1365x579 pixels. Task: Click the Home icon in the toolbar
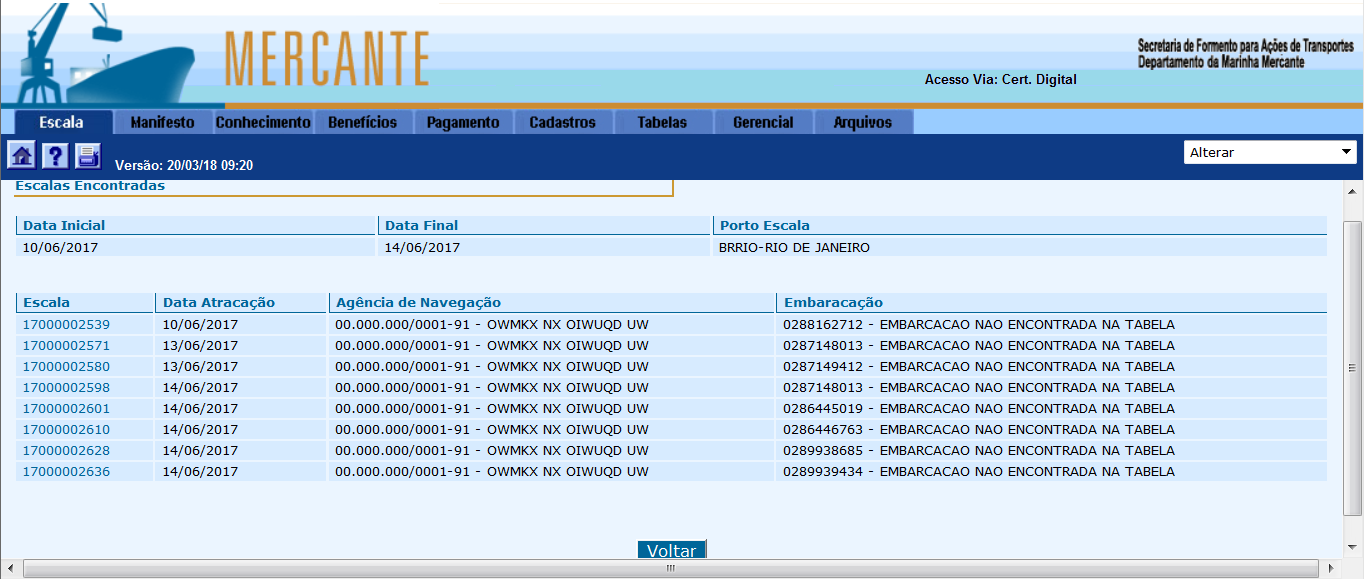(22, 156)
